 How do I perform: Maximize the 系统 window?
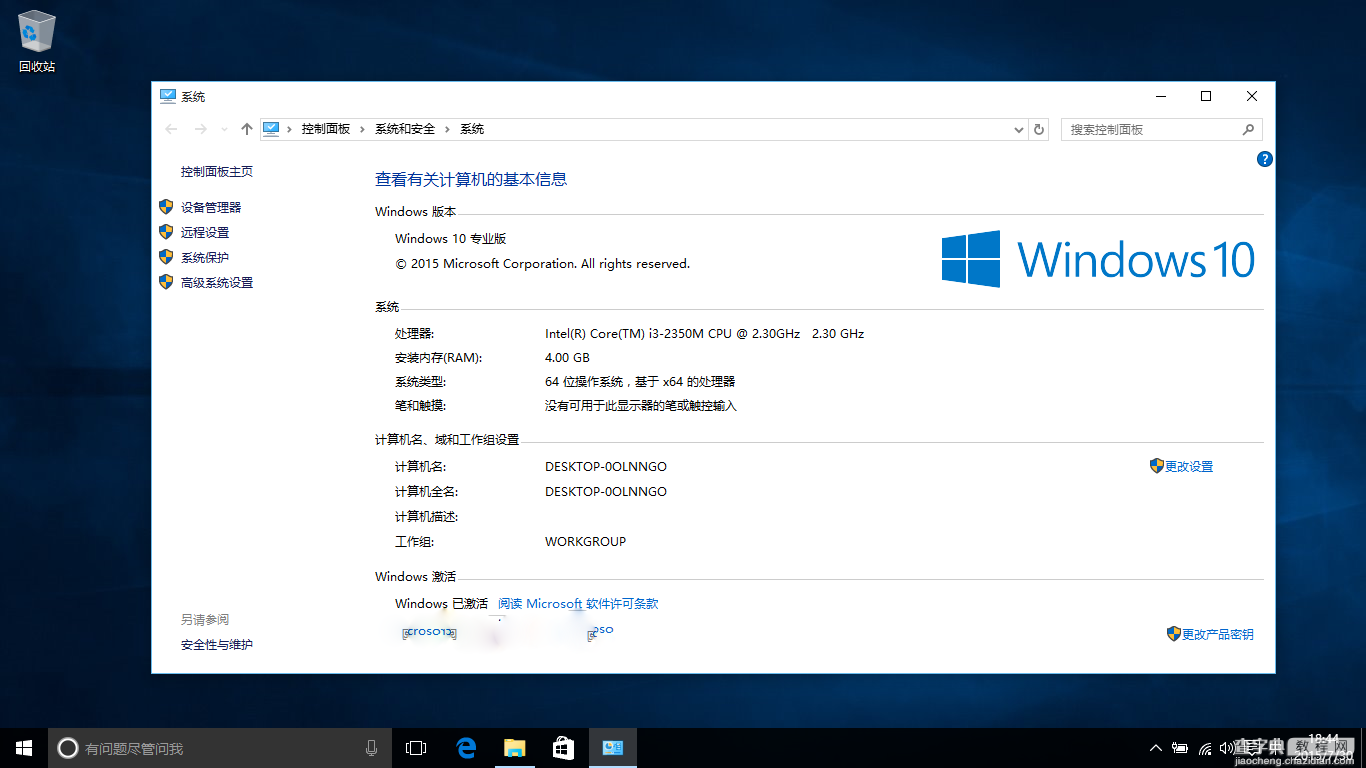1206,96
